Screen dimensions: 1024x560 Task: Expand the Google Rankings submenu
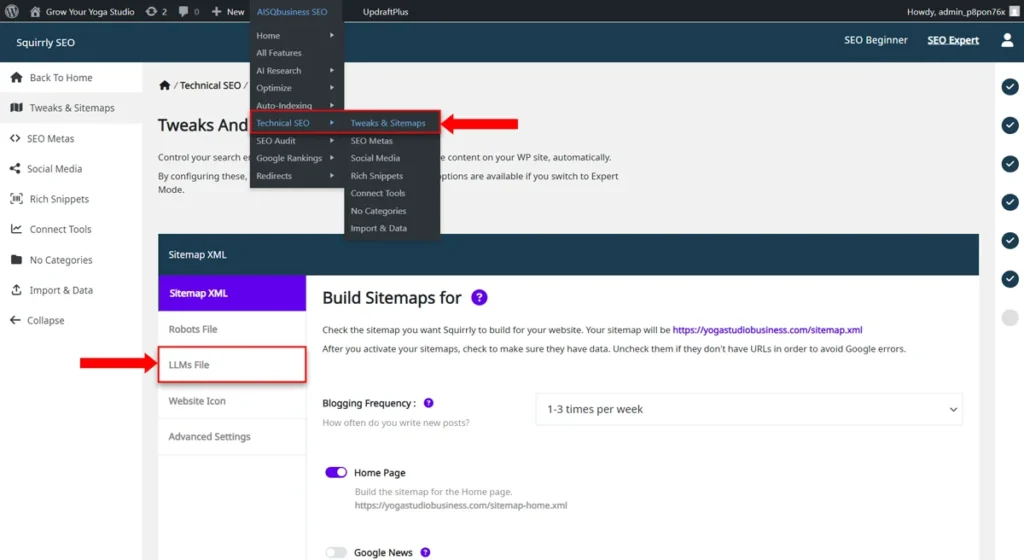pyautogui.click(x=332, y=158)
